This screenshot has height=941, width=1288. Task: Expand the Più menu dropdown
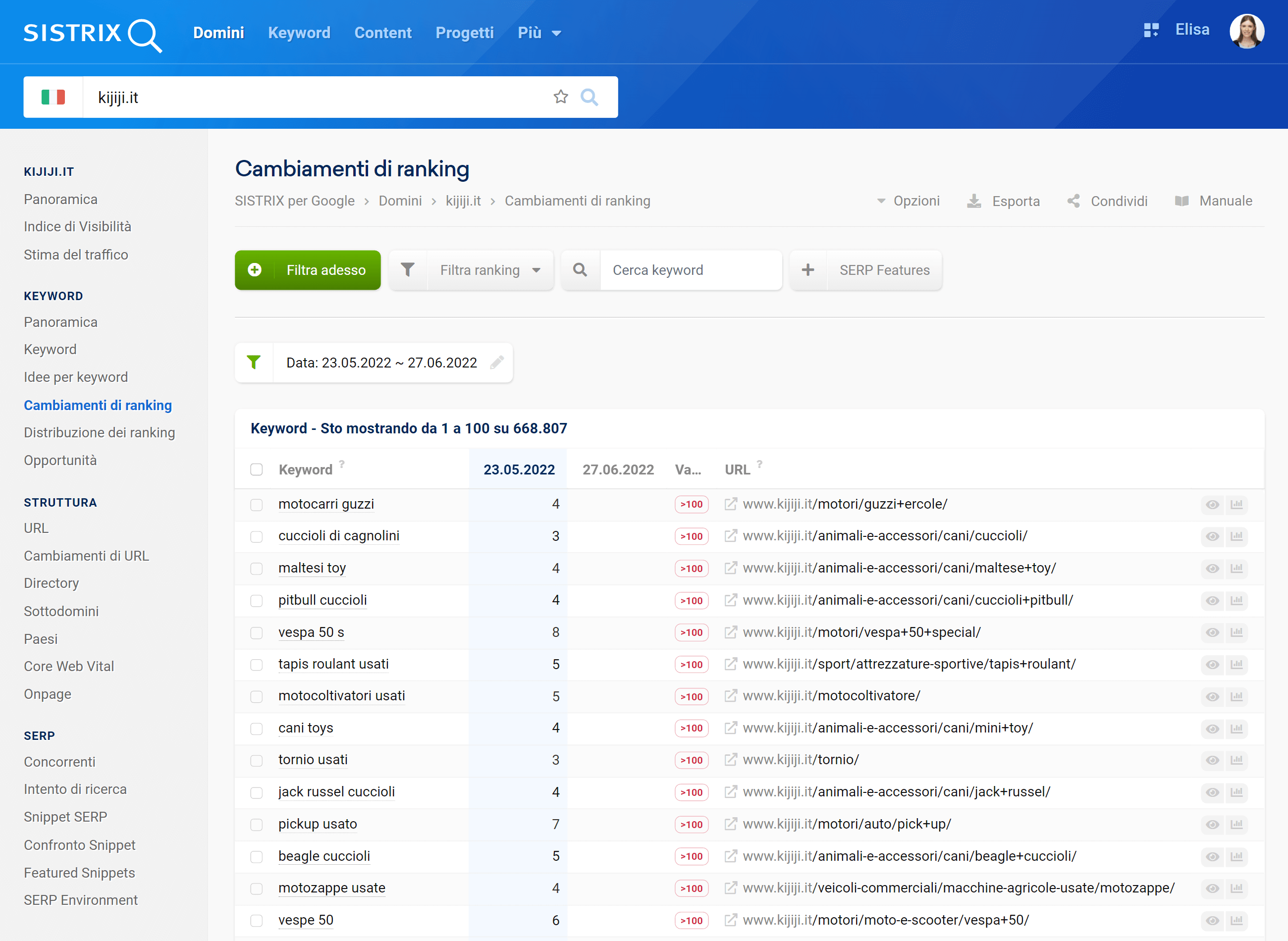(539, 33)
